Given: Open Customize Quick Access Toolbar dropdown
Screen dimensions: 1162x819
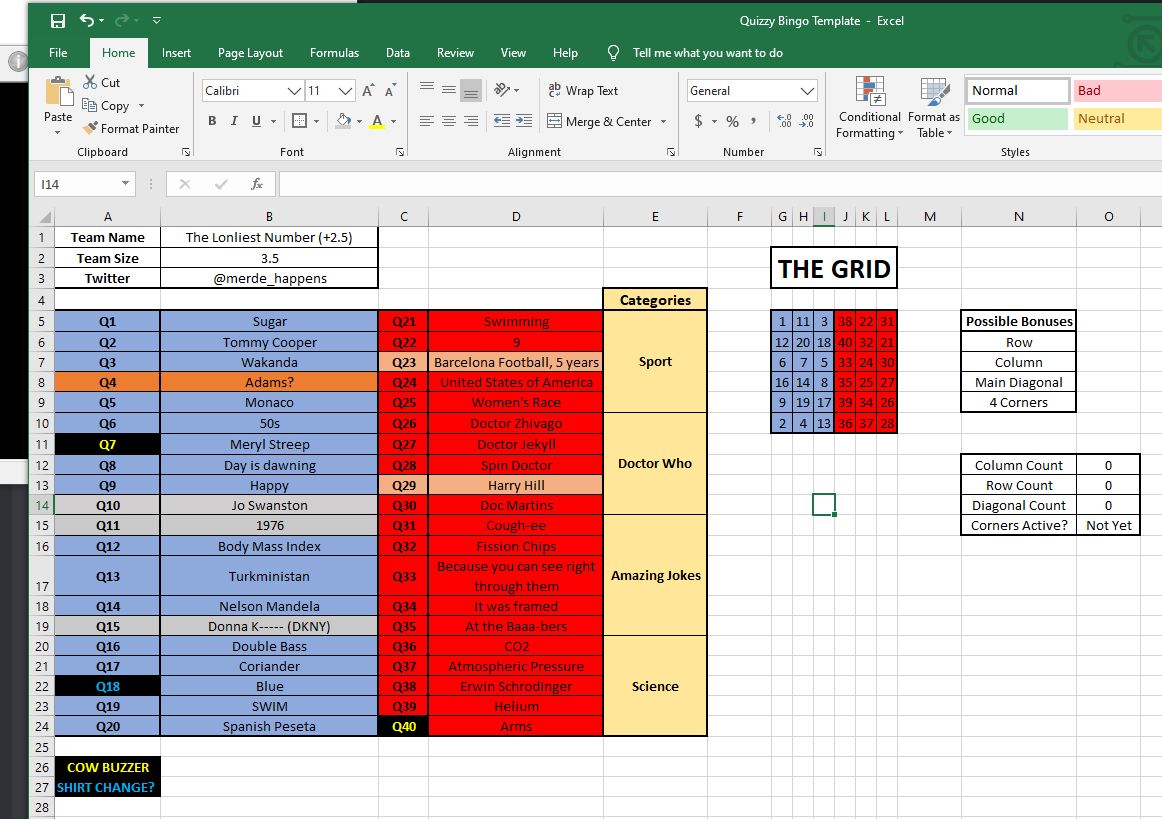Looking at the screenshot, I should click(156, 21).
